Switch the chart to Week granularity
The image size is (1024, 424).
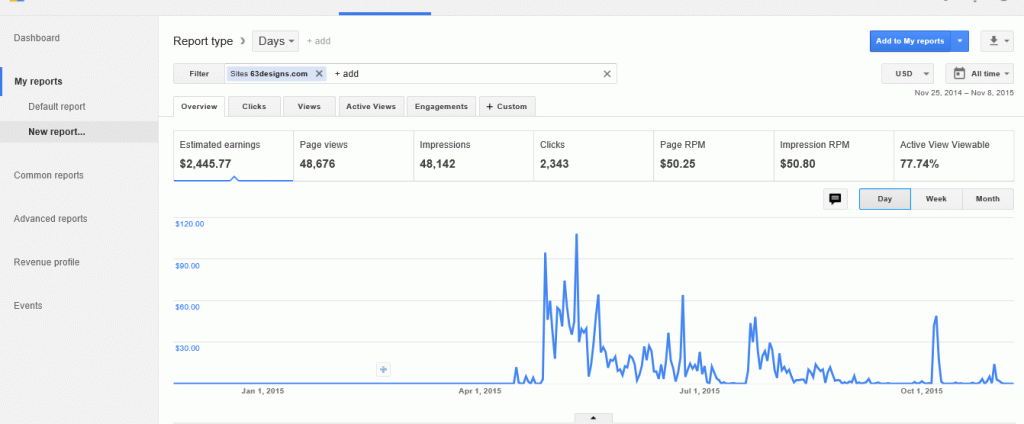936,199
